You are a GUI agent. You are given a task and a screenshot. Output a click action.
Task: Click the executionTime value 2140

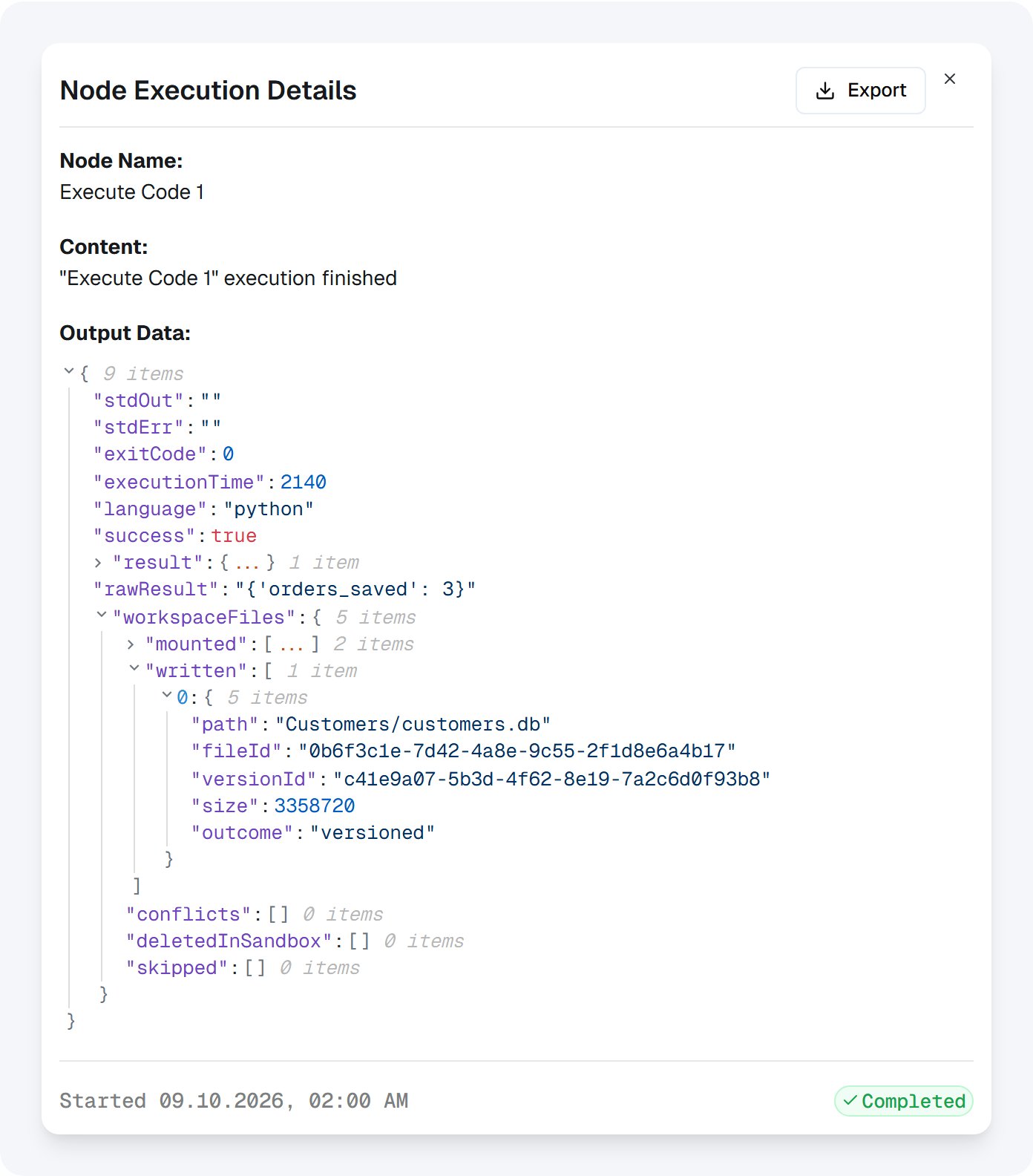304,483
